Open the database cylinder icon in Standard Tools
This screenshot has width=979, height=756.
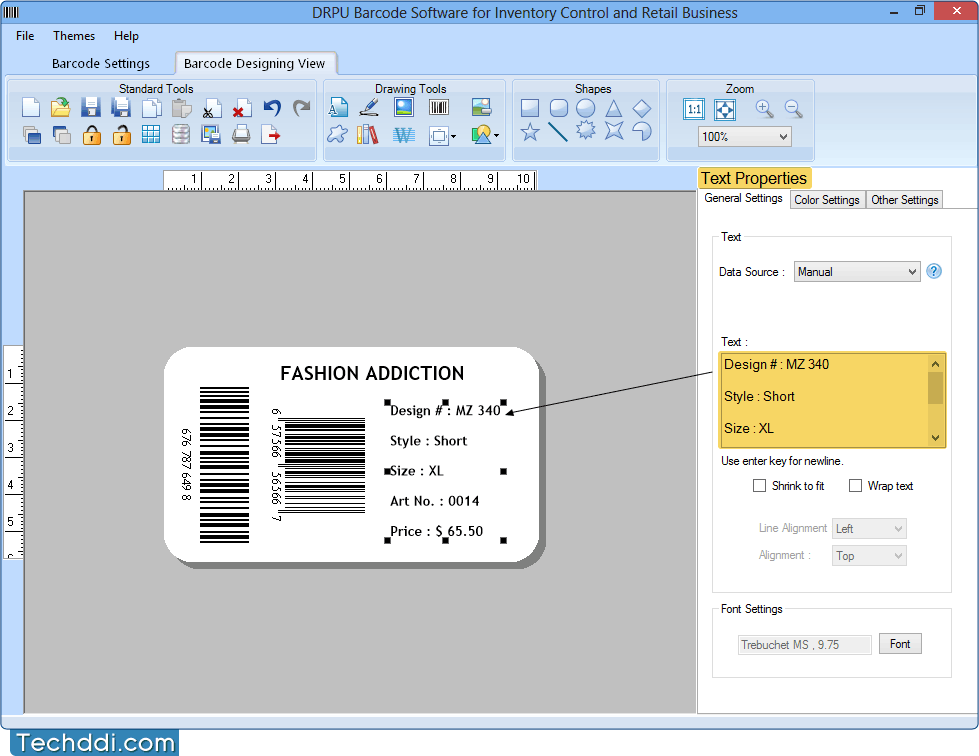[180, 135]
